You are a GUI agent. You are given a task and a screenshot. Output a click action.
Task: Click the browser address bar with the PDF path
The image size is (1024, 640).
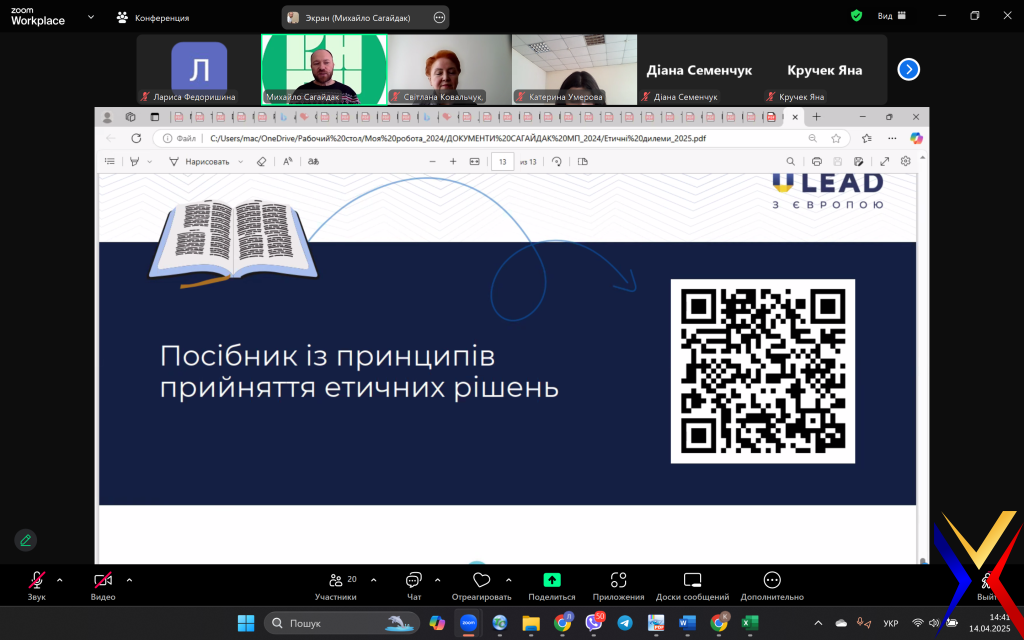click(x=457, y=138)
